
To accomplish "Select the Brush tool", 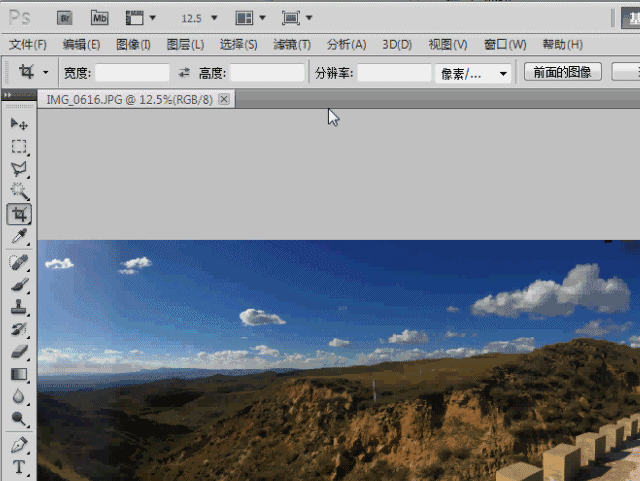I will tap(19, 285).
